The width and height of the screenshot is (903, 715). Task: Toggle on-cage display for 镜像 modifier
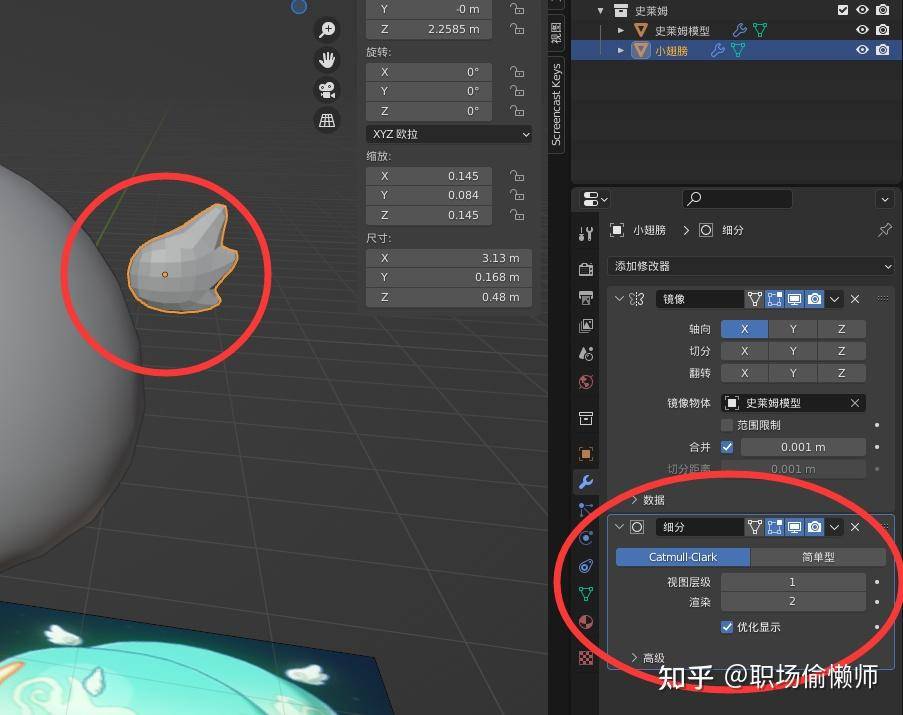pos(775,299)
